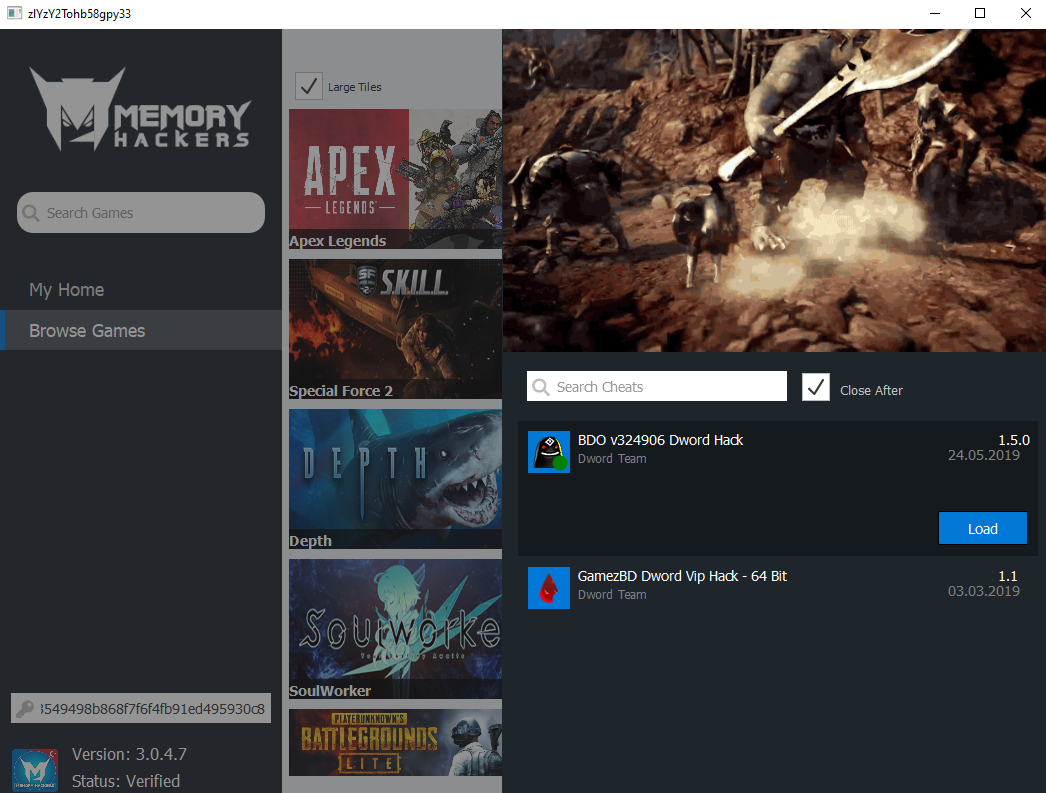Load the BDO v324906 Dword Hack
The image size is (1046, 793).
983,528
